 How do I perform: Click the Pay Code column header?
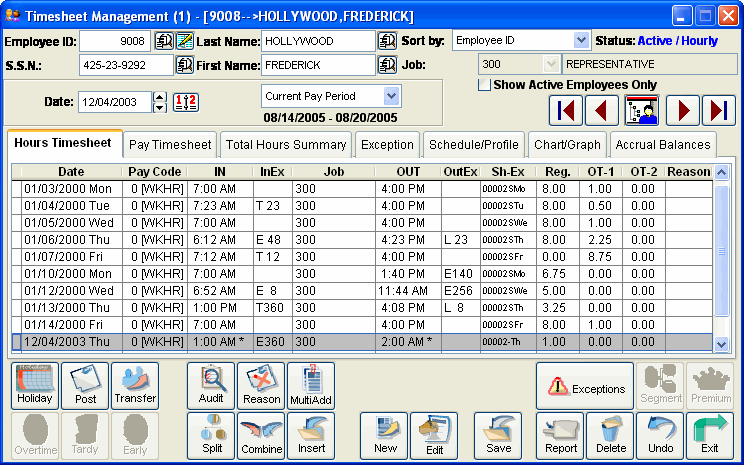coord(155,172)
